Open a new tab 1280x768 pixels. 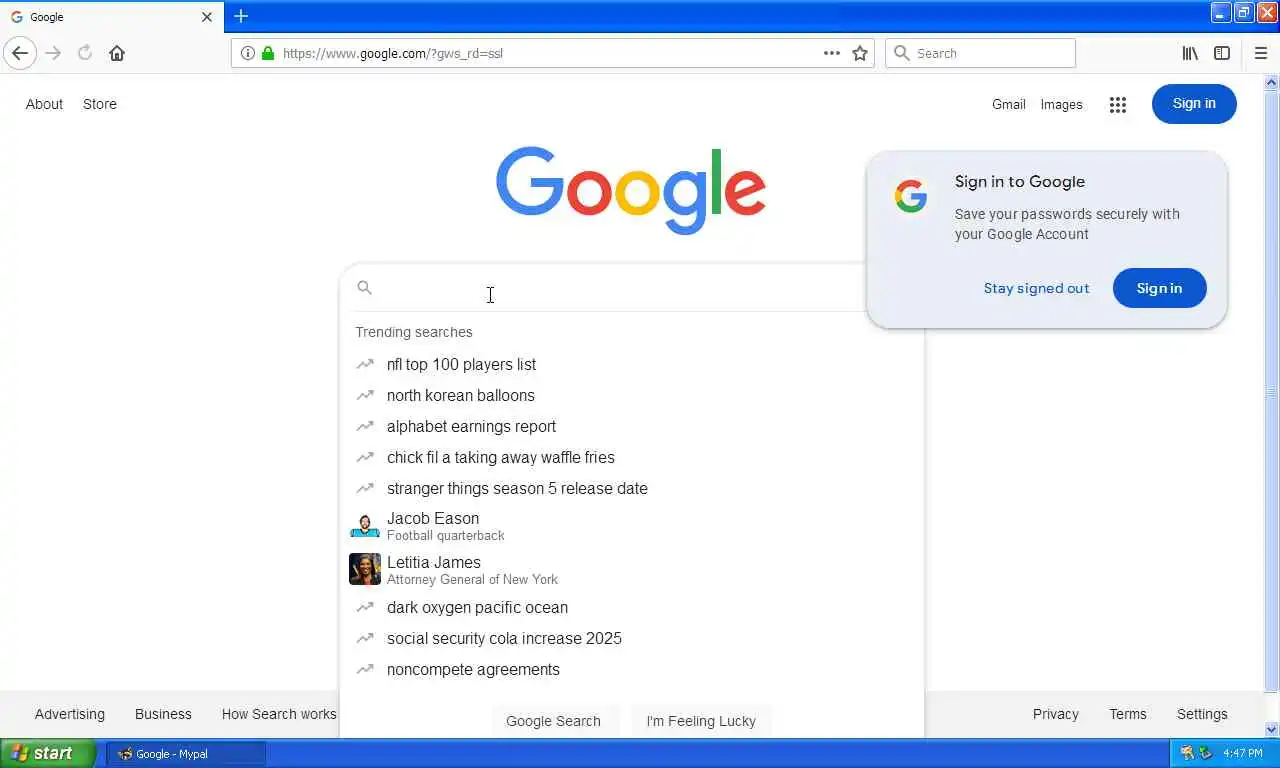point(241,16)
